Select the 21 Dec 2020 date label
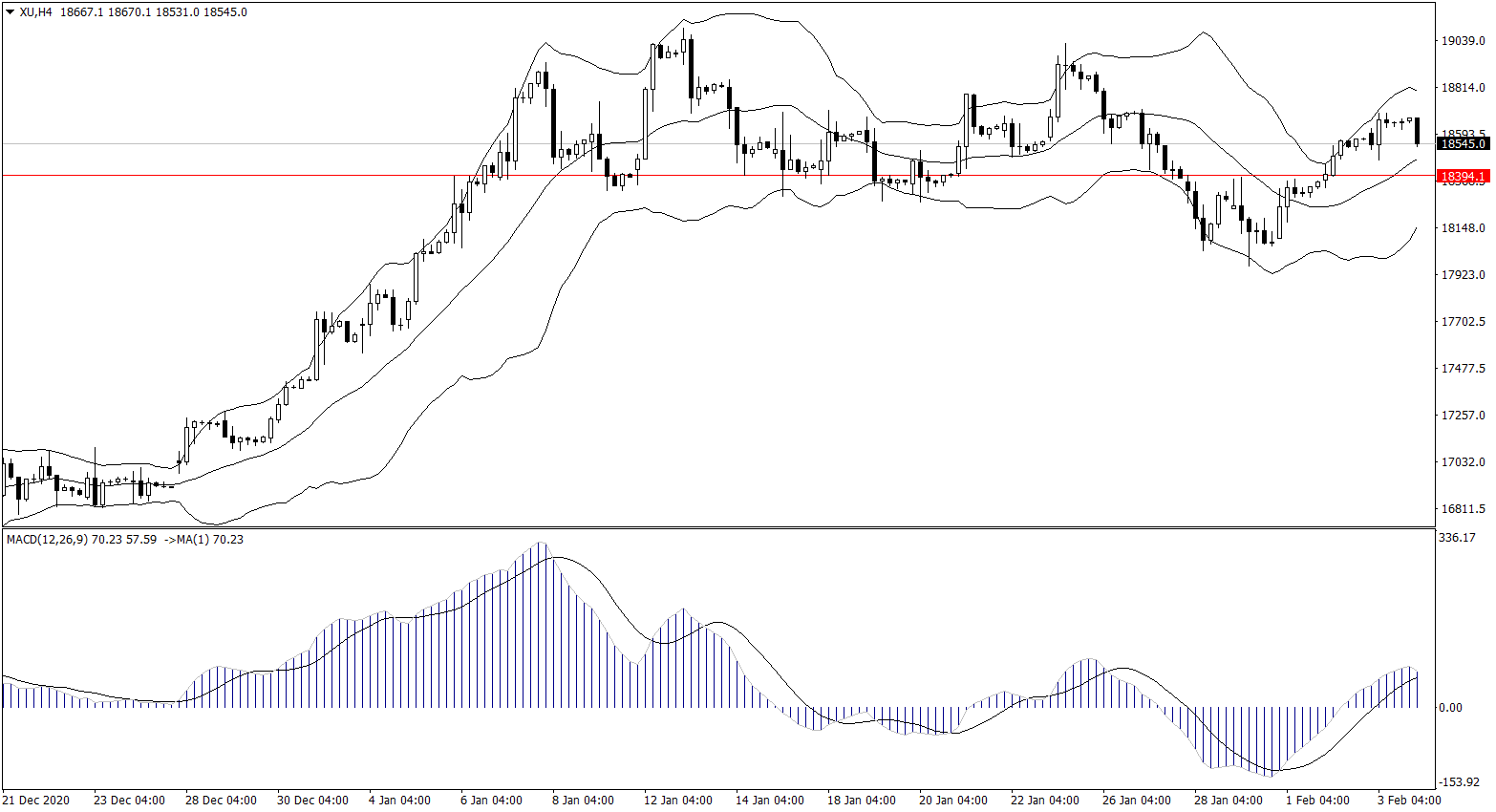Viewport: 1496px width, 812px height. [36, 801]
